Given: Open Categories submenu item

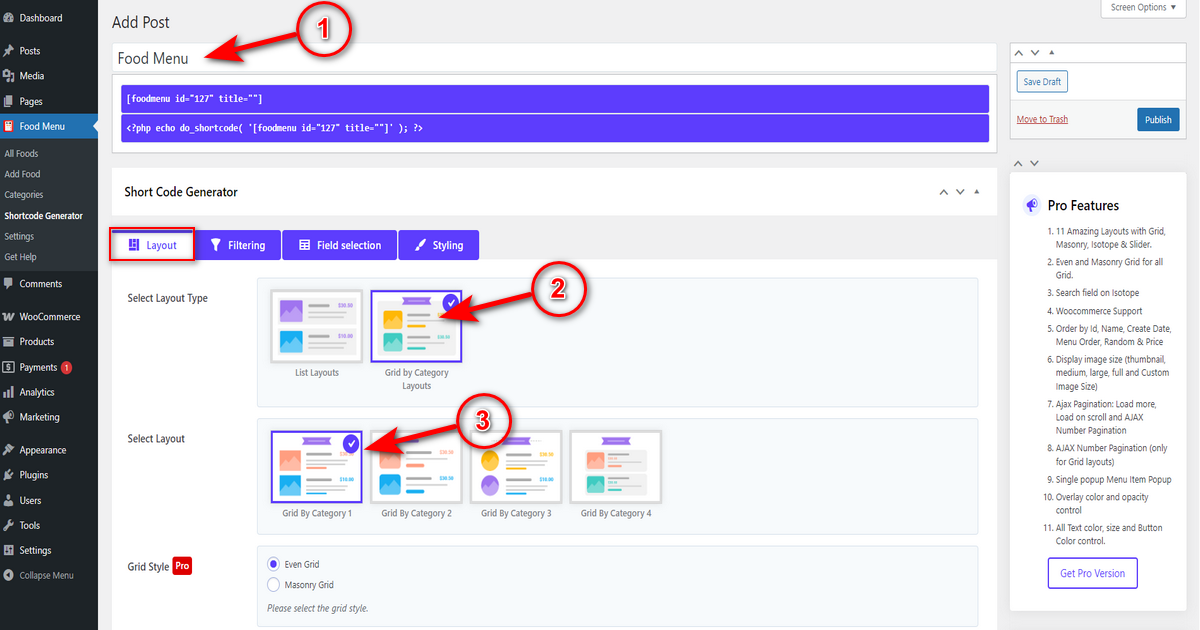Looking at the screenshot, I should (24, 195).
